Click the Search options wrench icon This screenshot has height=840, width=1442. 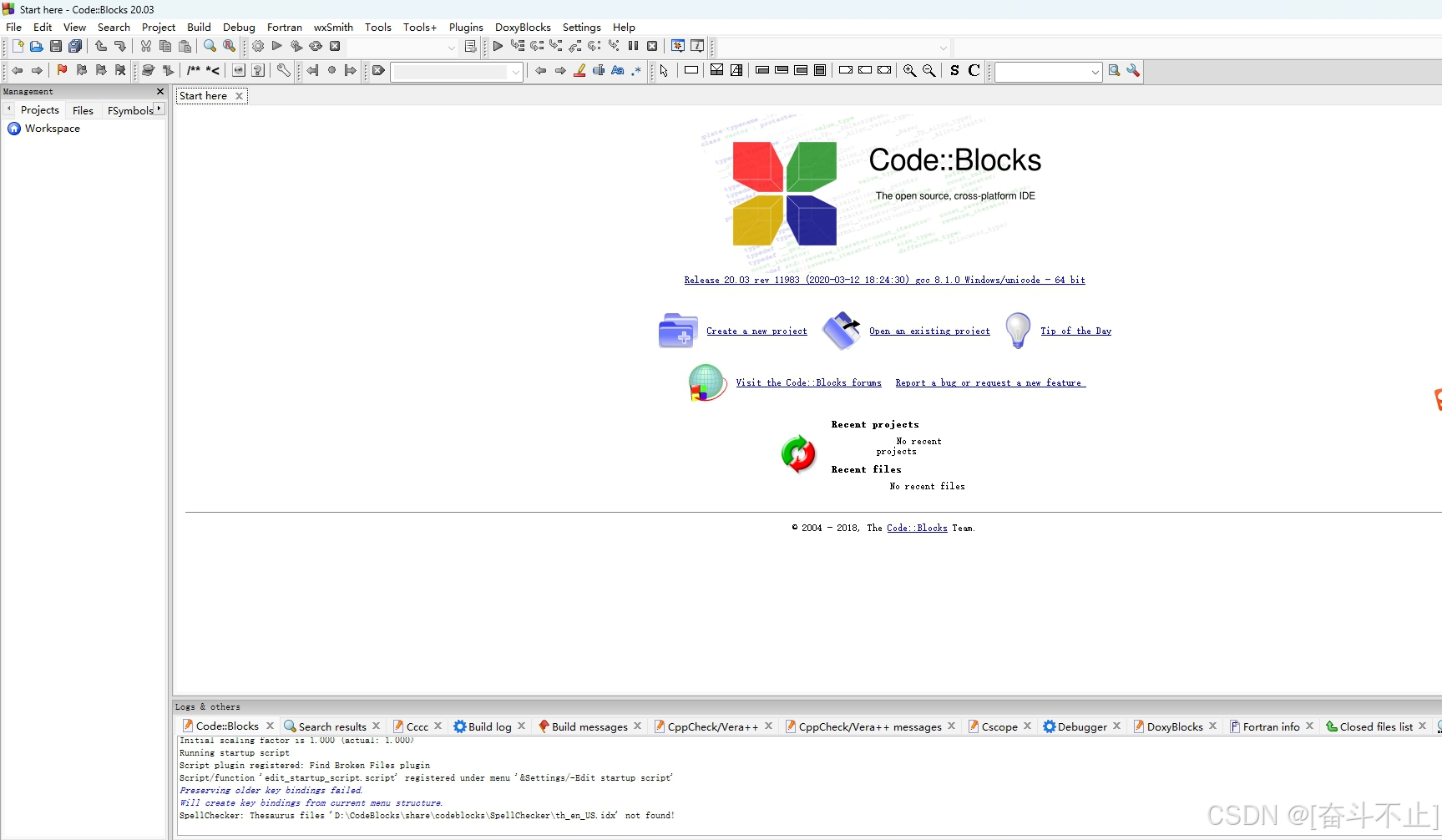pyautogui.click(x=1133, y=71)
